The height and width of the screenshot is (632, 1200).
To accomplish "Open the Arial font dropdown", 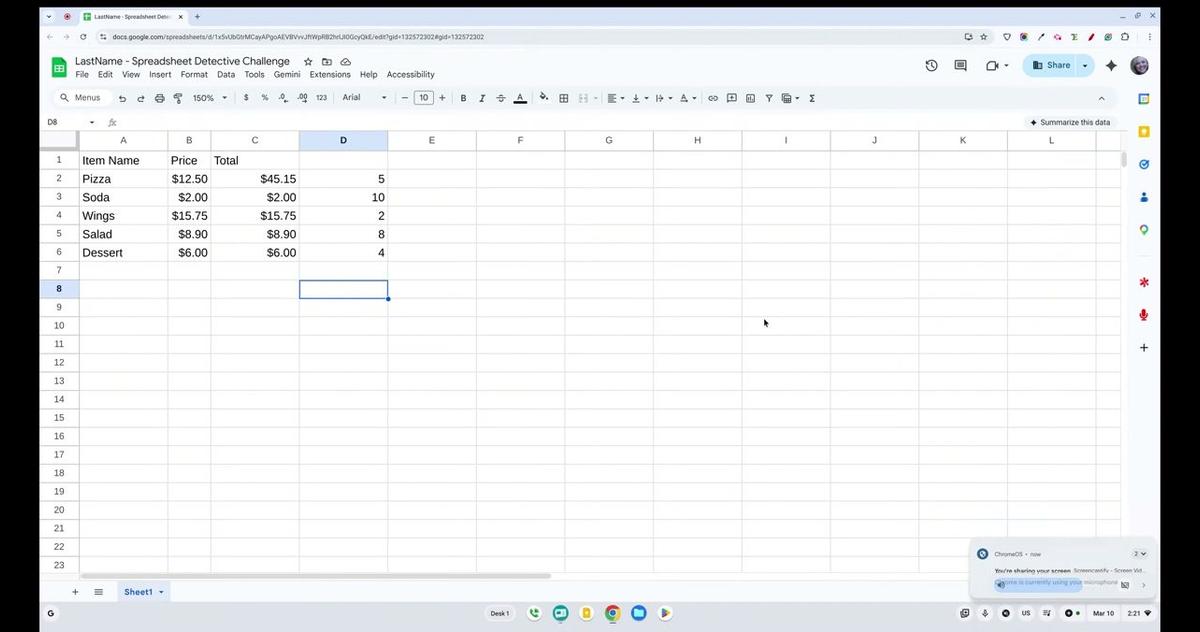I will [x=364, y=98].
